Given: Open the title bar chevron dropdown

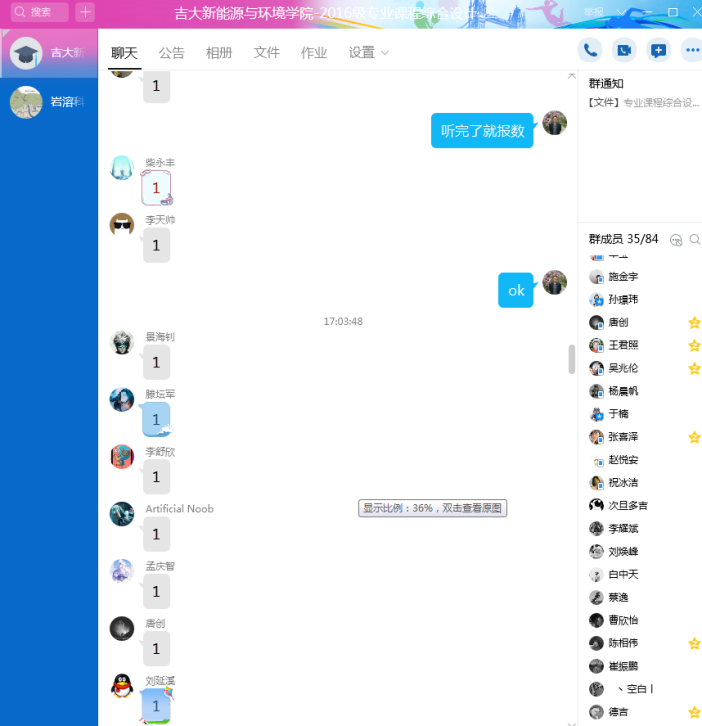Looking at the screenshot, I should pyautogui.click(x=621, y=12).
